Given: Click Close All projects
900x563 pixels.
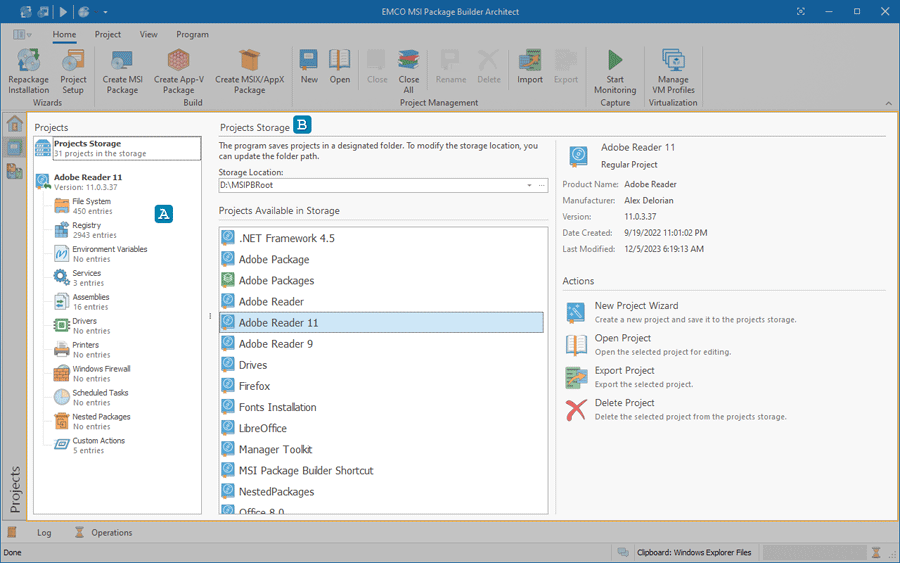Looking at the screenshot, I should (x=409, y=72).
